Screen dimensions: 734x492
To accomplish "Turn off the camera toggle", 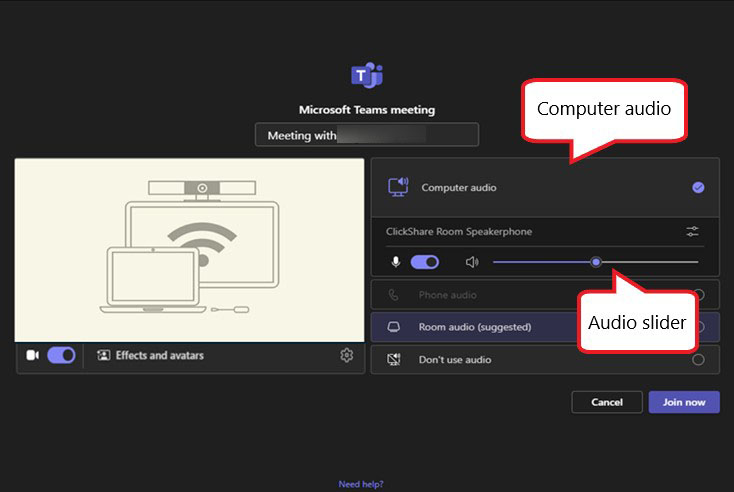I will click(x=61, y=355).
